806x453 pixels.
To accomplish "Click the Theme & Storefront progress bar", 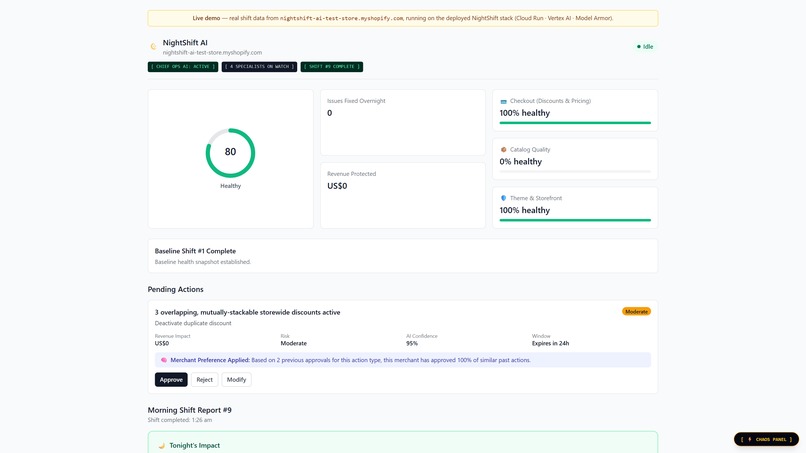I will pyautogui.click(x=575, y=220).
